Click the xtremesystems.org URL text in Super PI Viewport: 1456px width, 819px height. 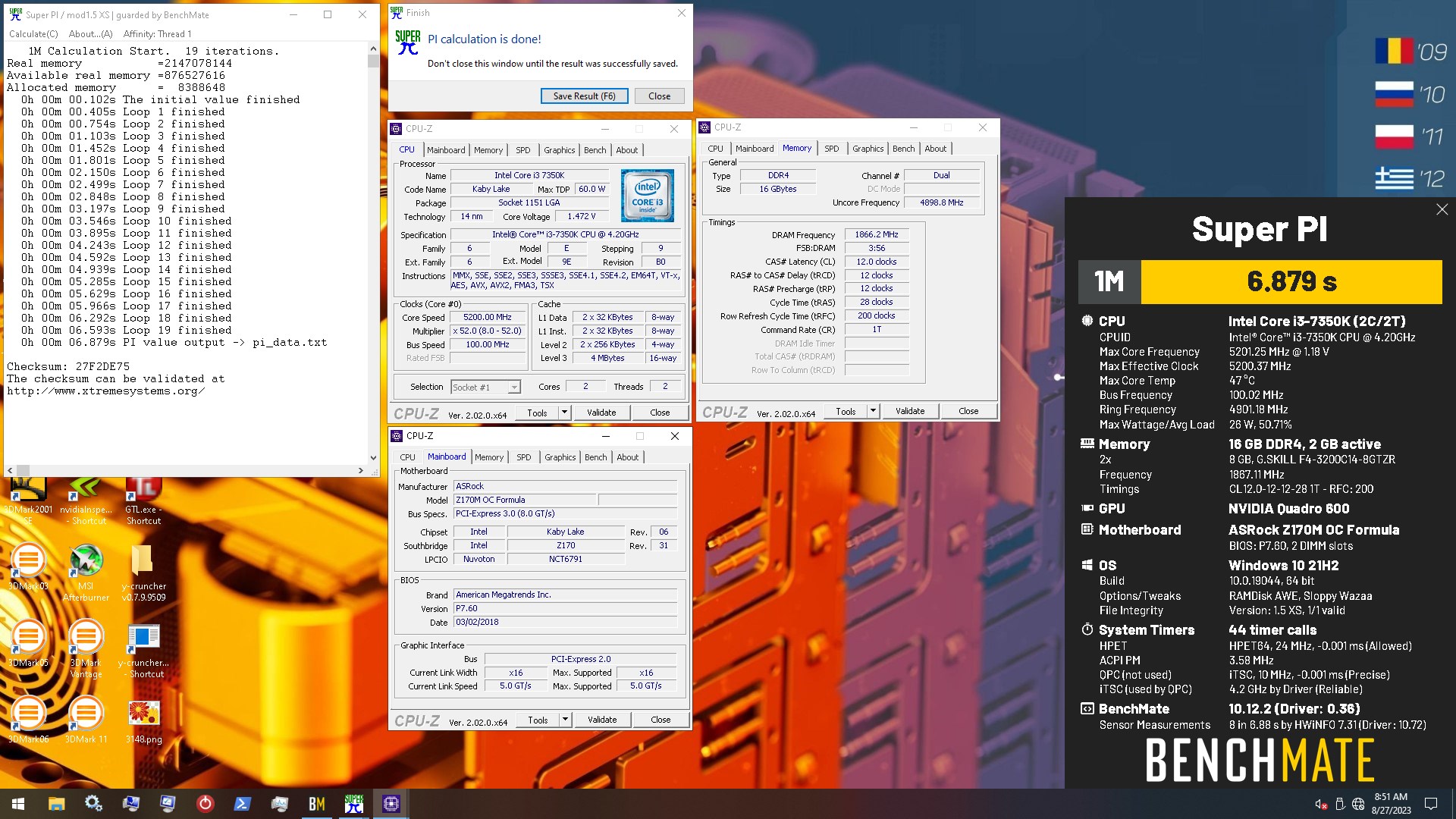coord(105,391)
